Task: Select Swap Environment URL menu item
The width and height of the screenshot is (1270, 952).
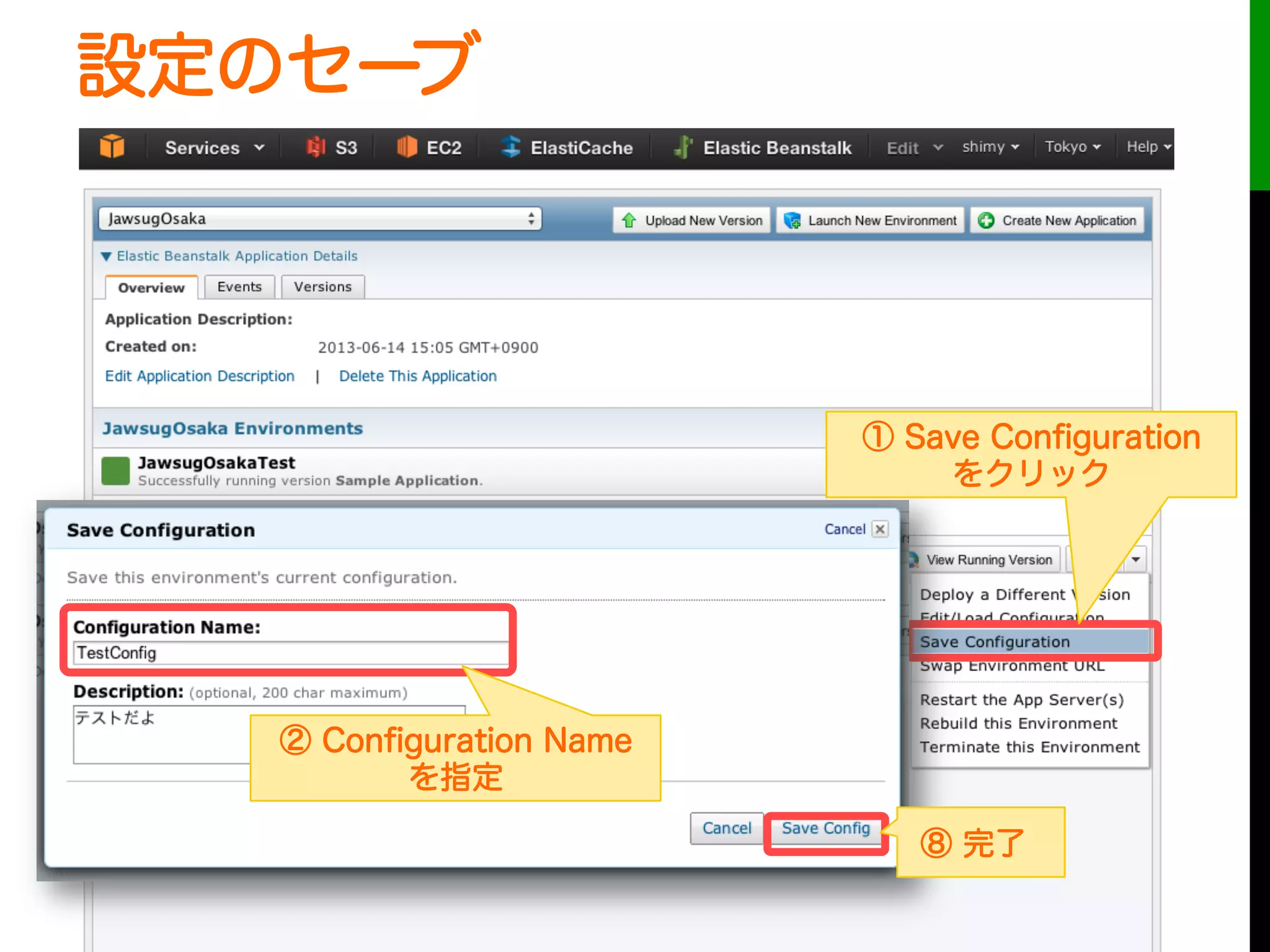Action: click(x=1012, y=666)
